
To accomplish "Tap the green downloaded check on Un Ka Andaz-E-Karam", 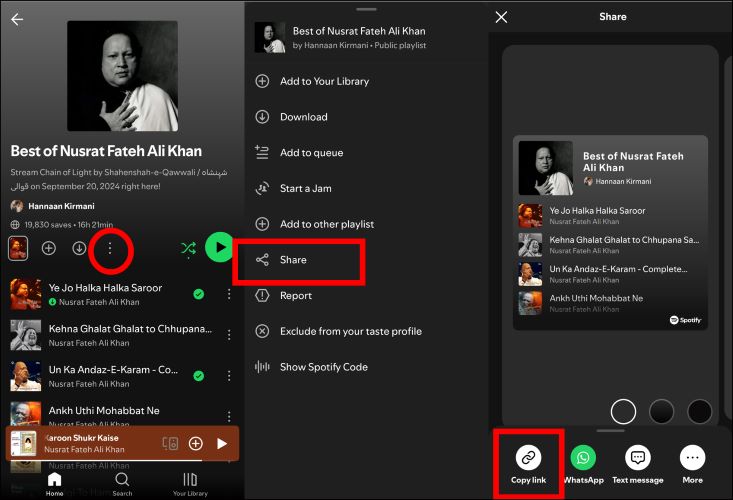I will 199,376.
